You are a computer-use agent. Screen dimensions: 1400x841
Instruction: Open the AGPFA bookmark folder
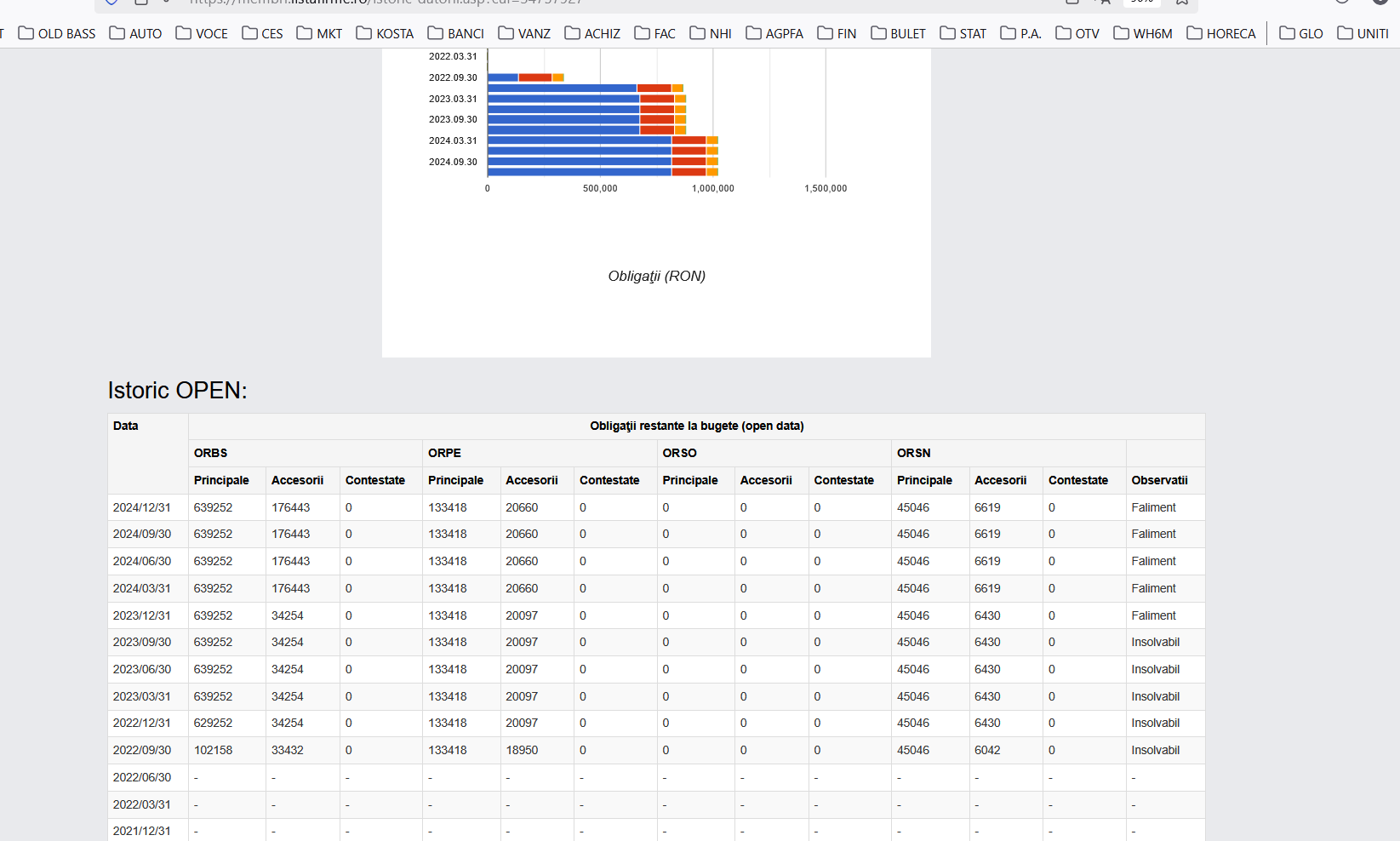click(774, 33)
